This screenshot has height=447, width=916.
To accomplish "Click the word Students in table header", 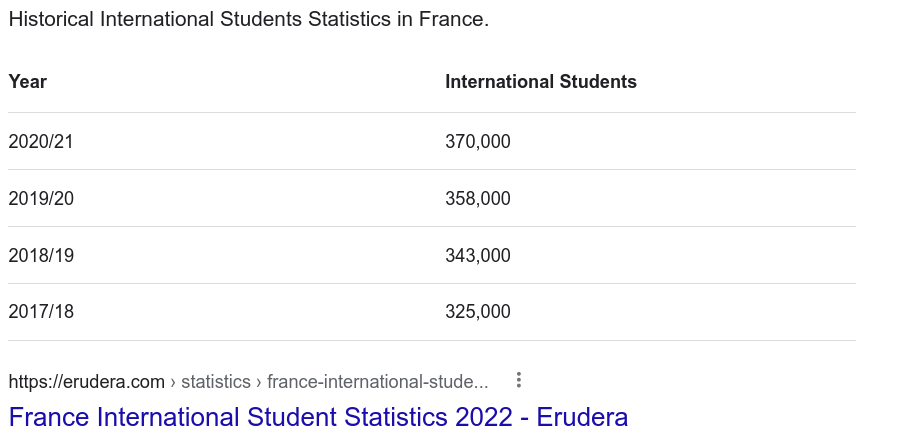I will point(598,82).
